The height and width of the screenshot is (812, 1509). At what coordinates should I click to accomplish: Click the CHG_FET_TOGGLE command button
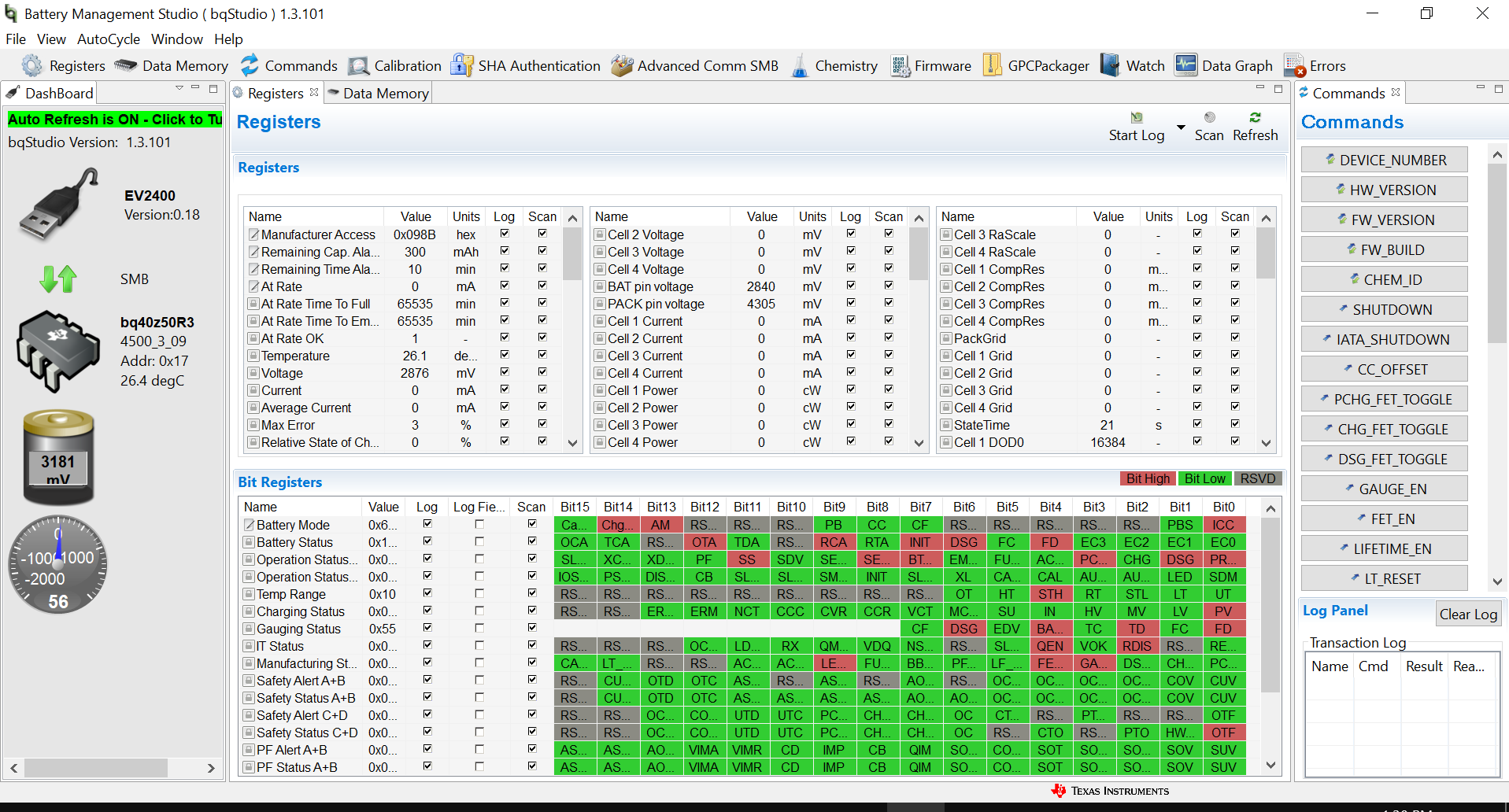(x=1384, y=429)
